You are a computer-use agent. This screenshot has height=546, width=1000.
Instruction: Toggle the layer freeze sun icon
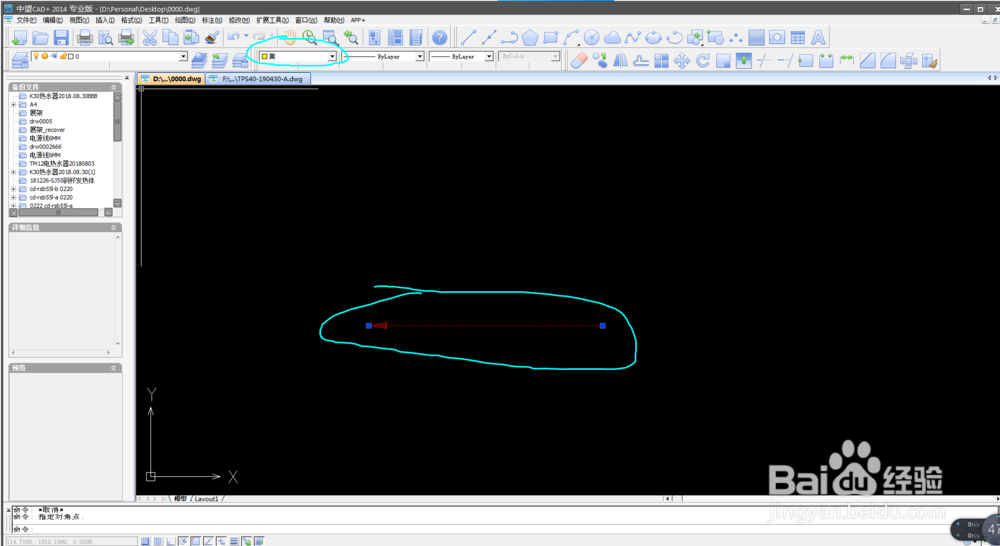click(45, 56)
